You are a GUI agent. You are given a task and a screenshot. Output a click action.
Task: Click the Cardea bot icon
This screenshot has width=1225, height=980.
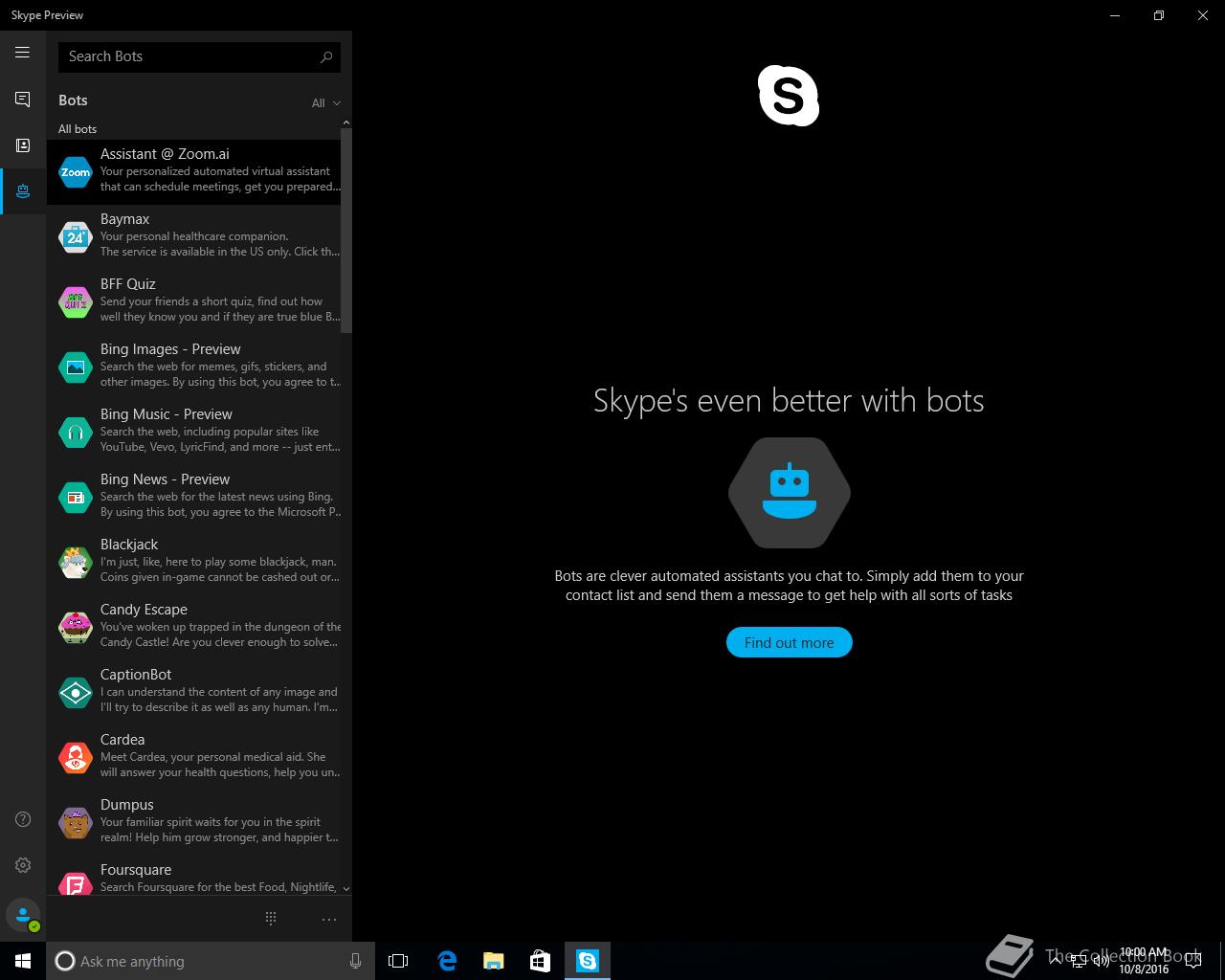point(76,758)
